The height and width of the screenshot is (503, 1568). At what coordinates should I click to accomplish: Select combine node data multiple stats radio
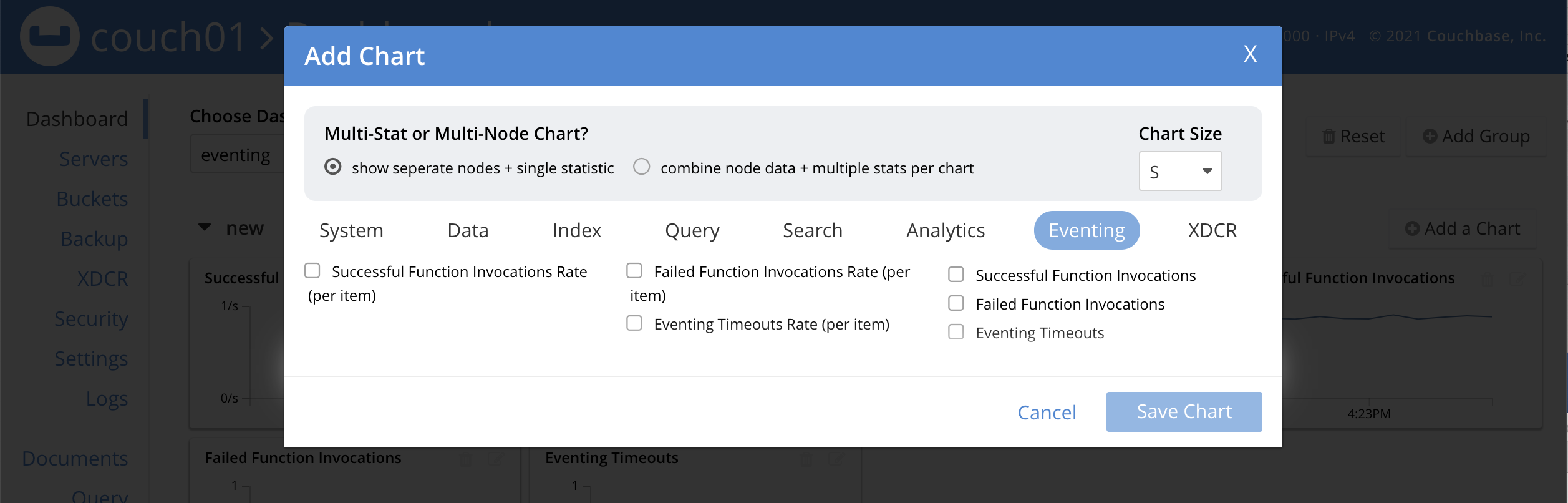[641, 167]
